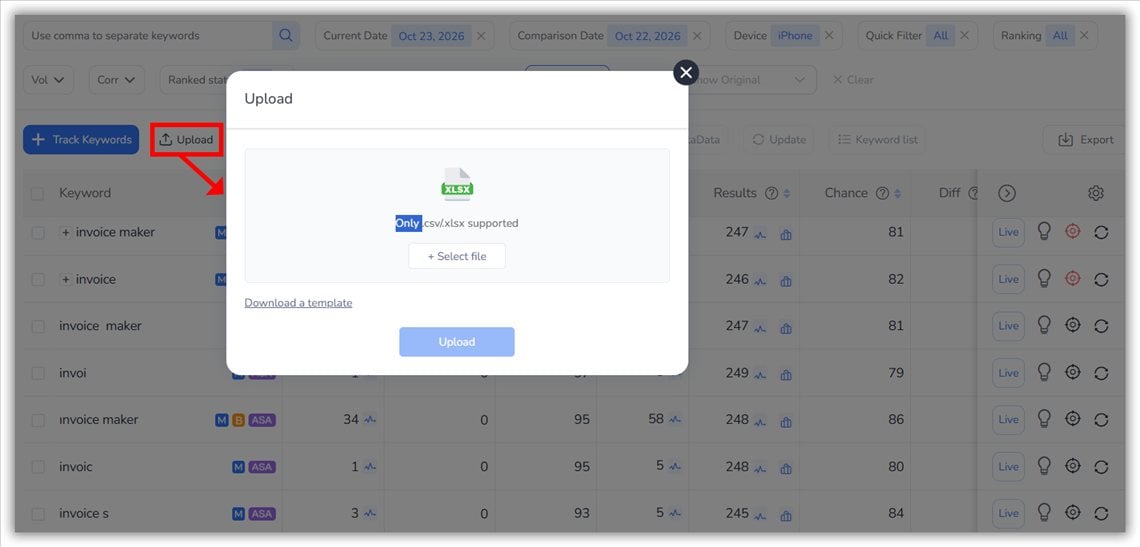The width and height of the screenshot is (1140, 547).
Task: Click the Upload button in the toolbar
Action: click(187, 140)
